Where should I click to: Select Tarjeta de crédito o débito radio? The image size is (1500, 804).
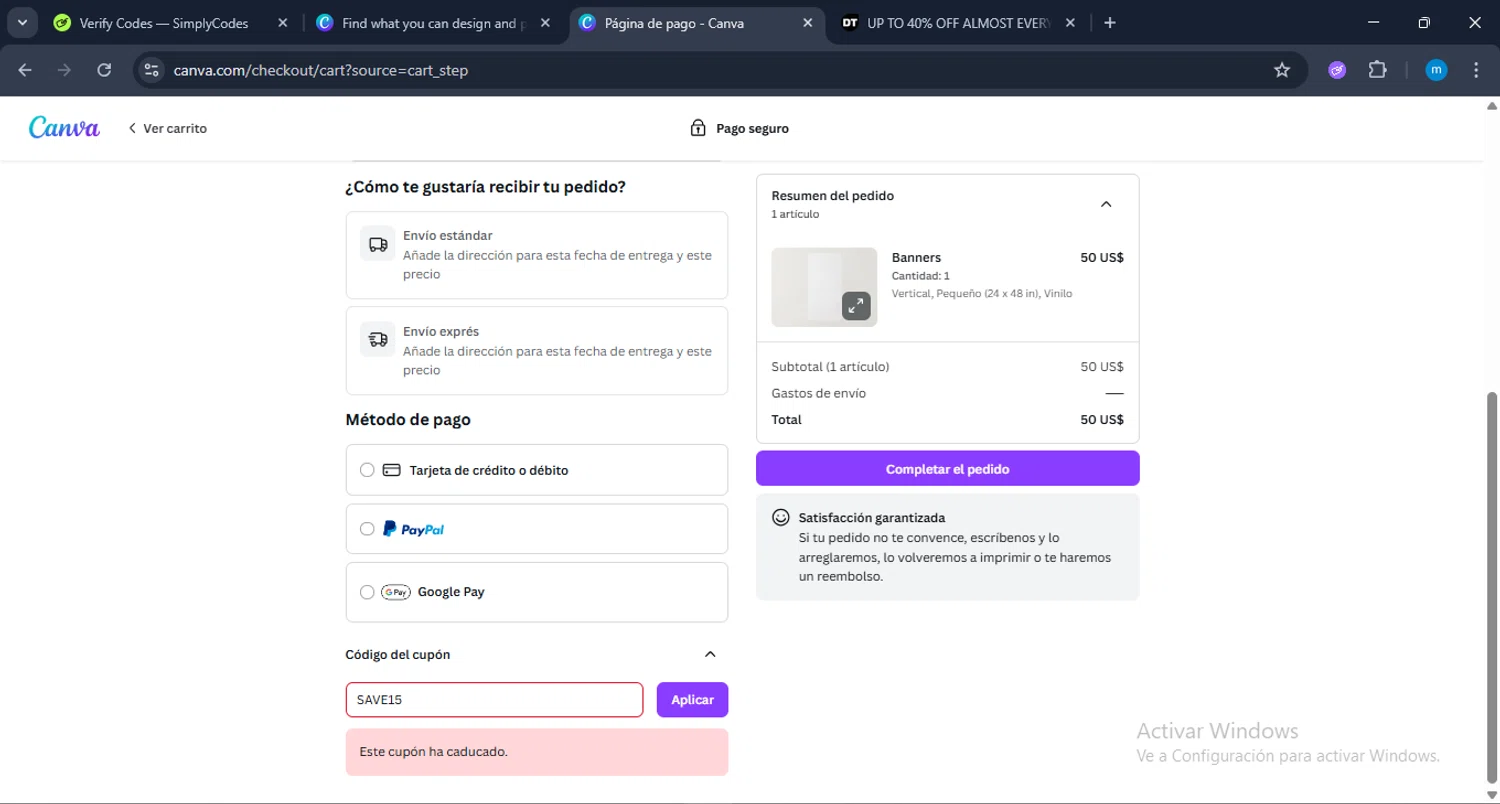(x=367, y=470)
